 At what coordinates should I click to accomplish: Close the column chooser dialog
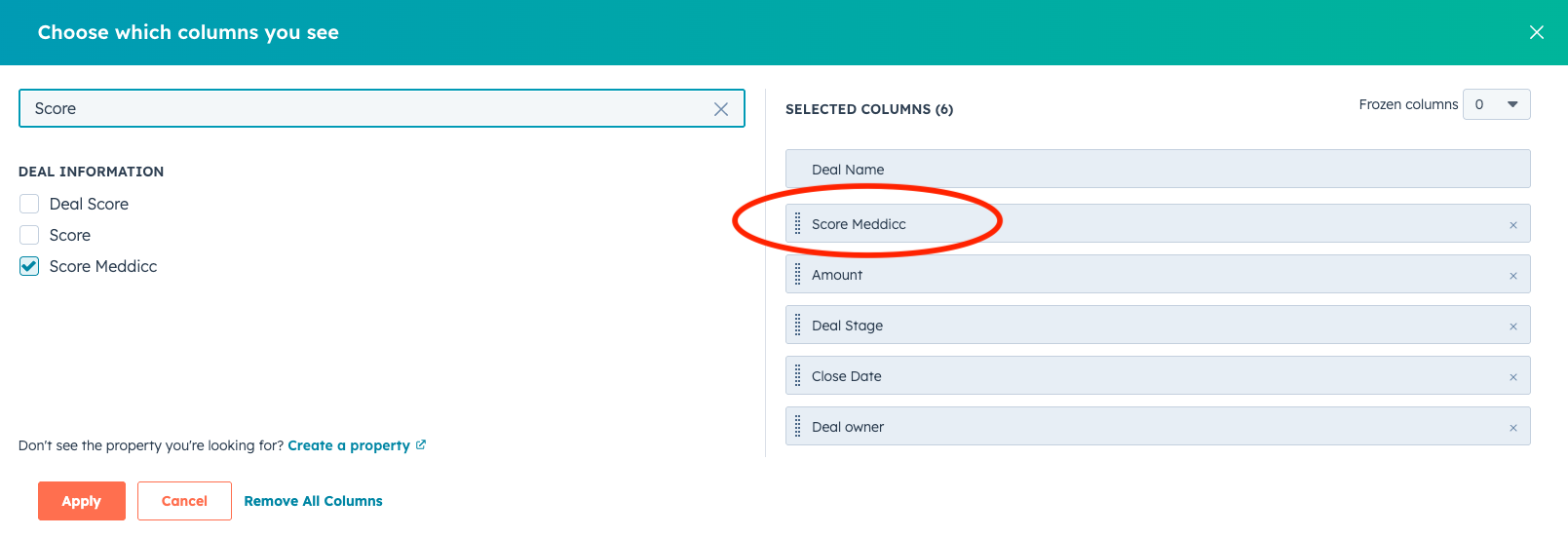pyautogui.click(x=1536, y=32)
